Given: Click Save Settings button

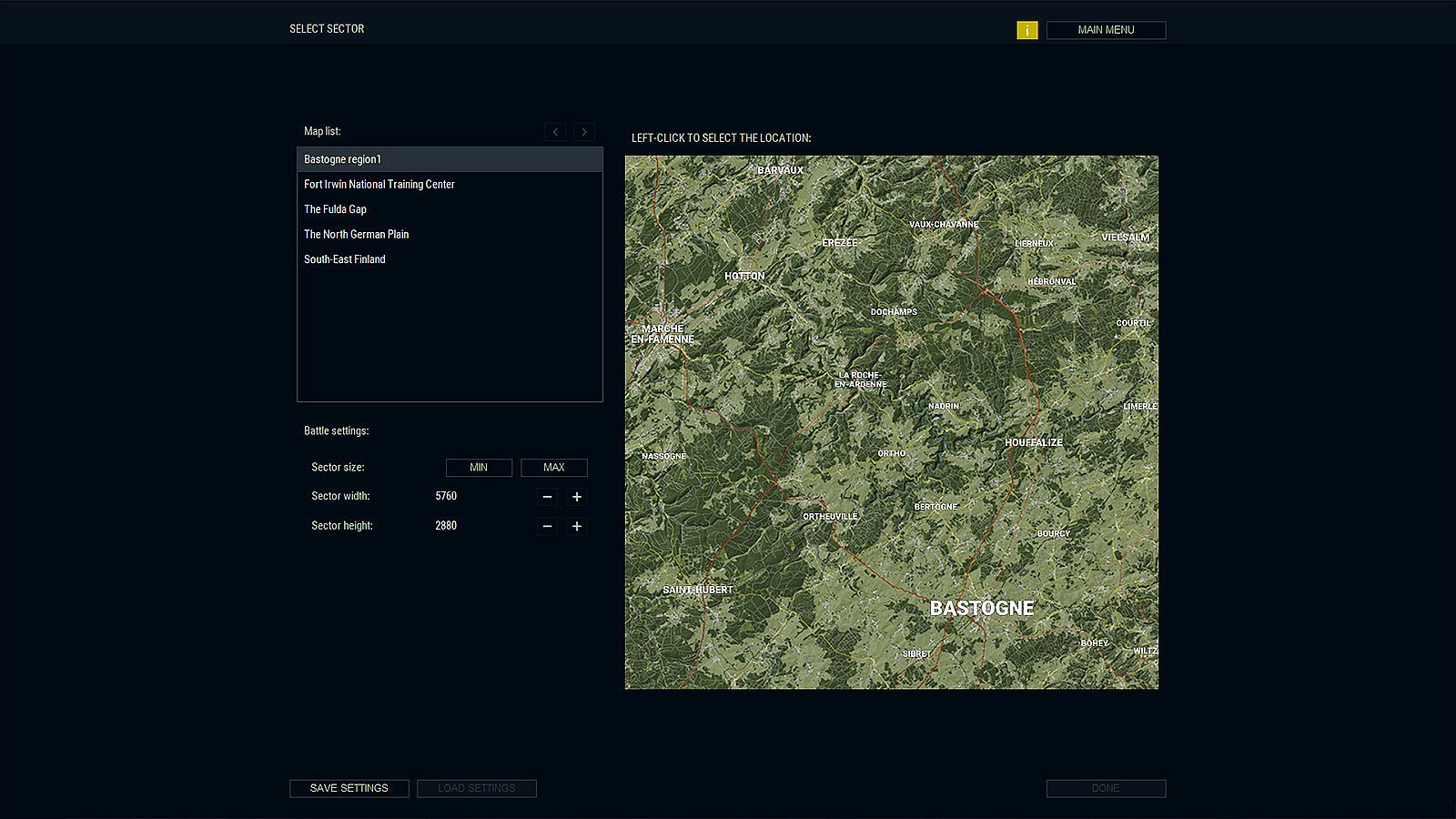Looking at the screenshot, I should [x=349, y=788].
